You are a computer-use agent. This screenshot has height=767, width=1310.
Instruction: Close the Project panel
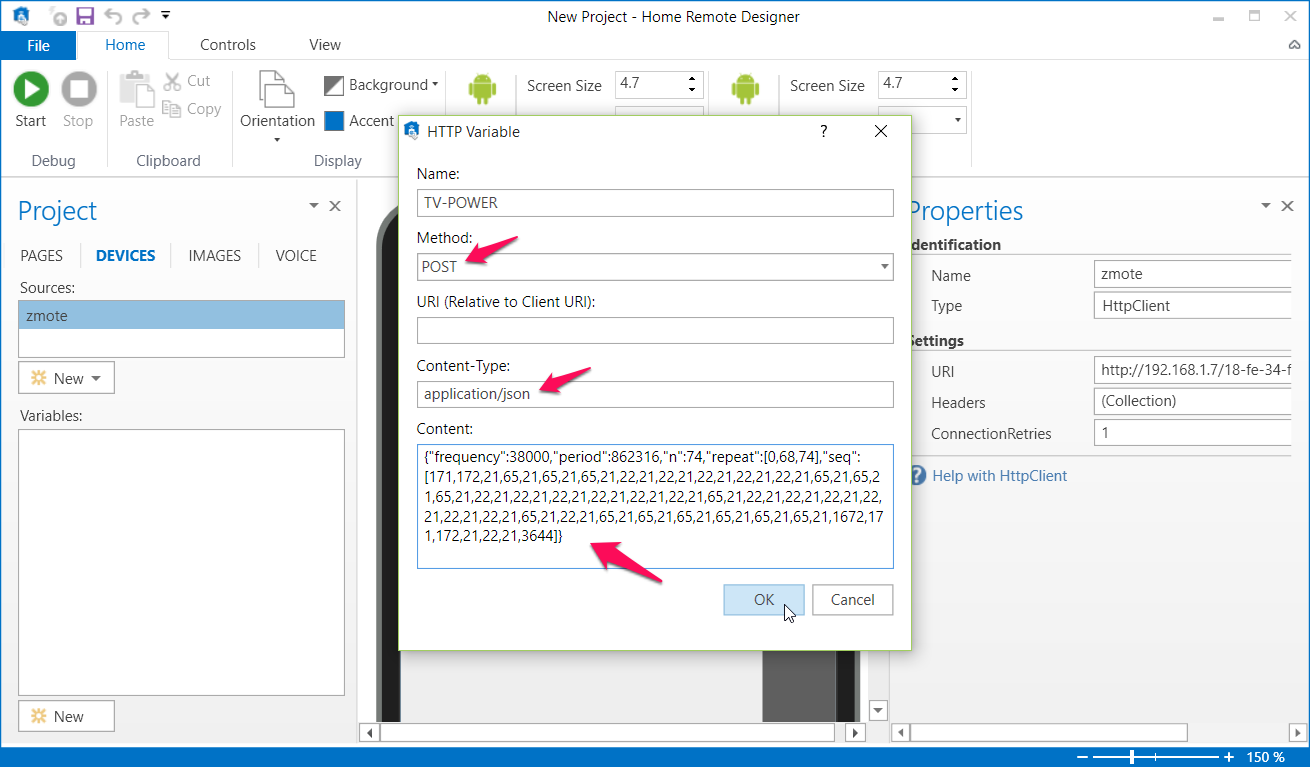pyautogui.click(x=335, y=206)
